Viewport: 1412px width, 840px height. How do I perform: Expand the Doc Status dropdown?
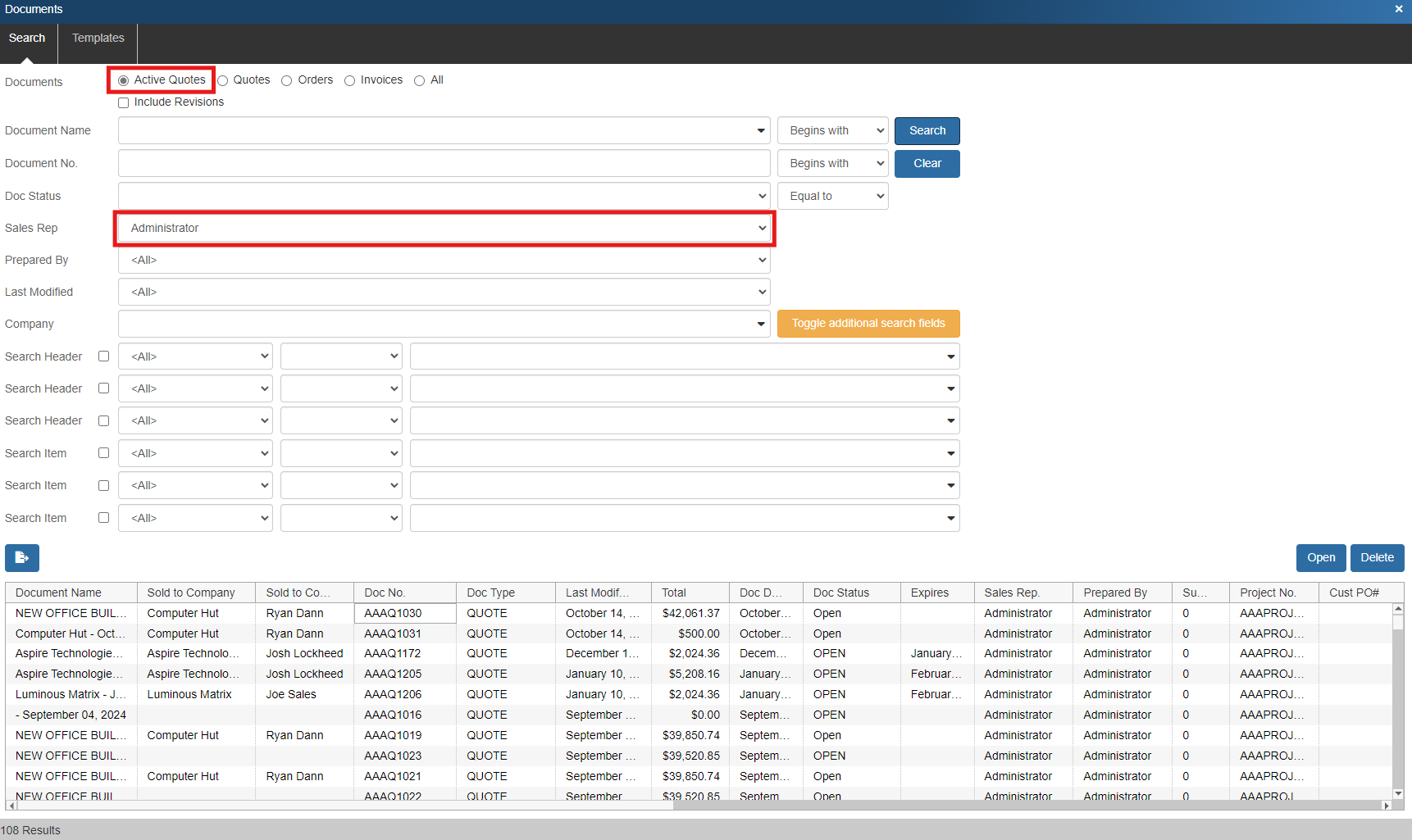pos(444,197)
